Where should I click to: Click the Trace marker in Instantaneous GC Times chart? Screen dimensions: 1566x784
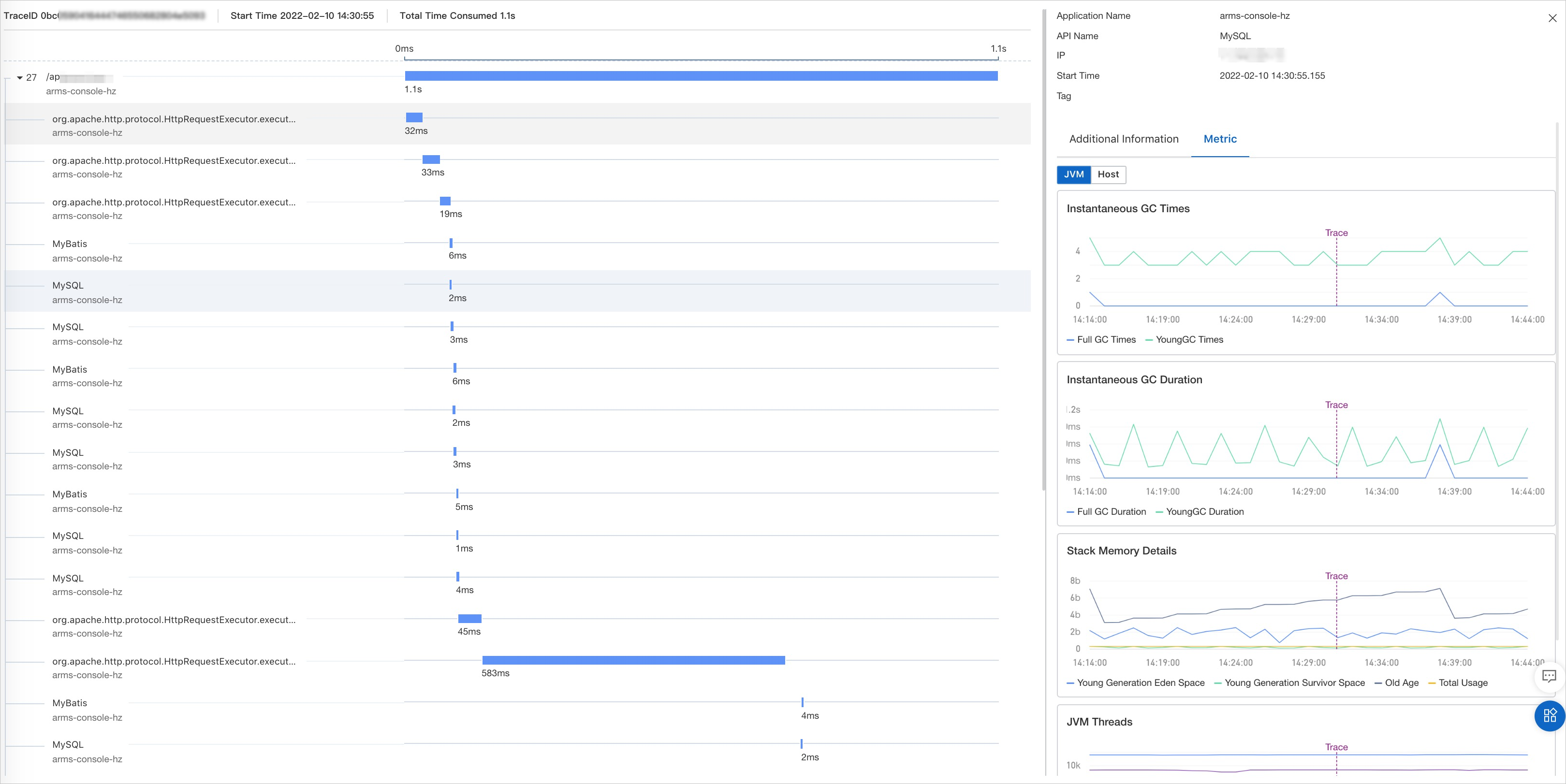tap(1336, 233)
